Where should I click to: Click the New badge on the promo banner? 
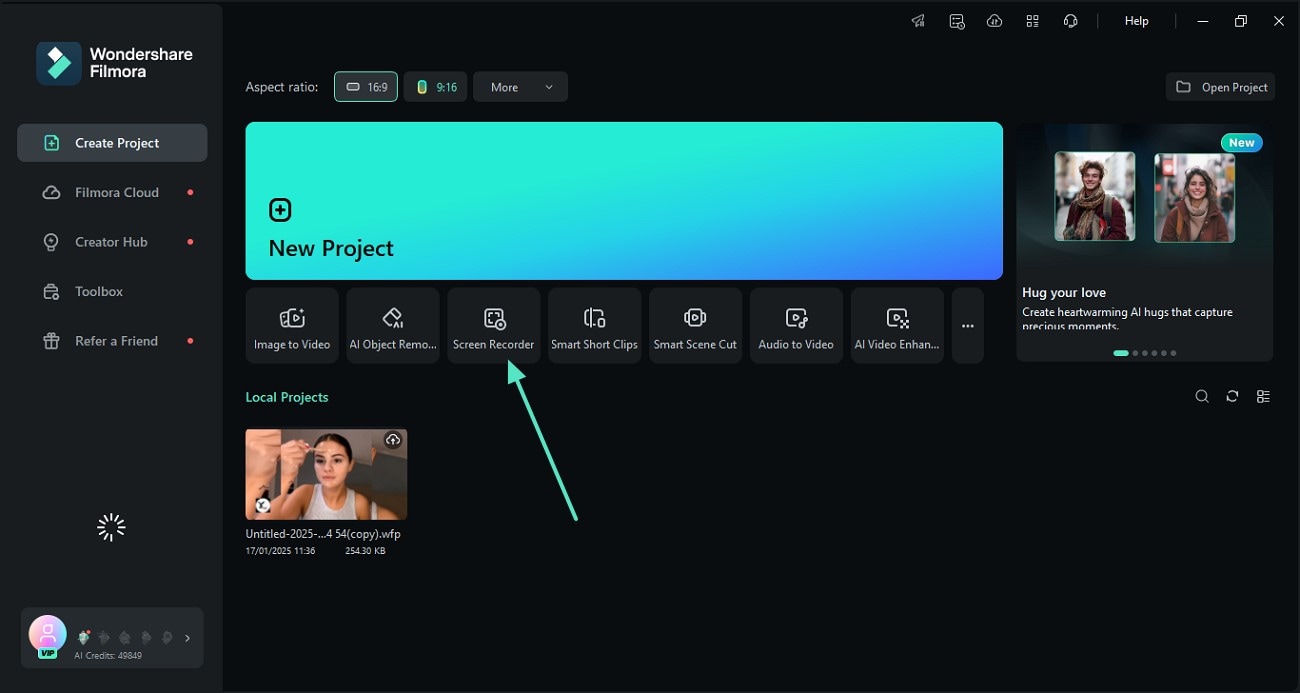(x=1242, y=143)
